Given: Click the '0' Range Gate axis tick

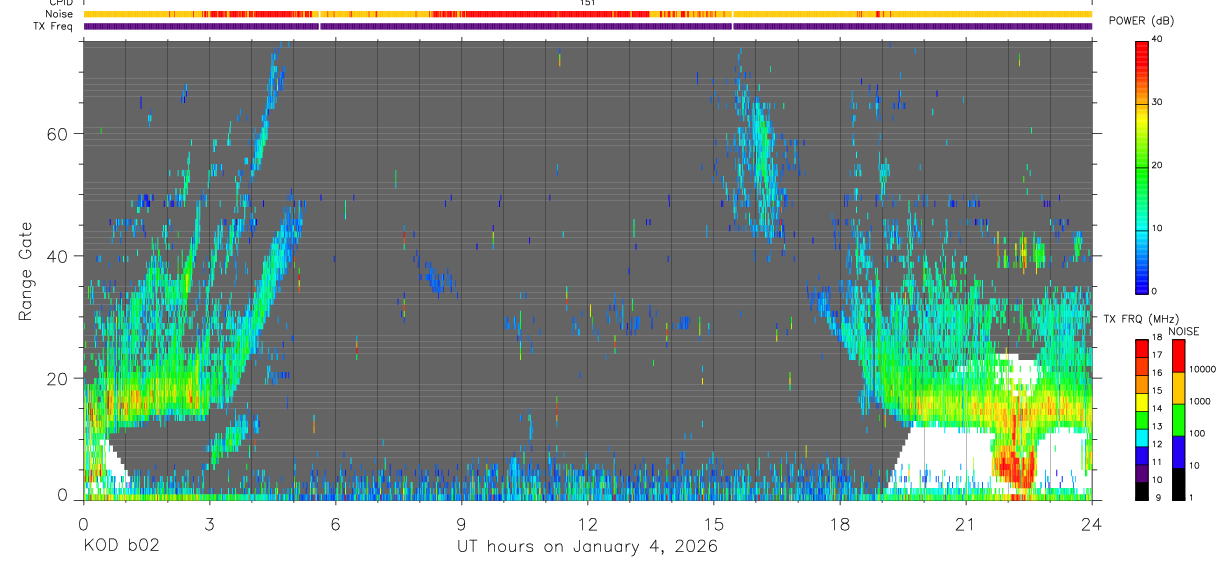Looking at the screenshot, I should pos(62,495).
